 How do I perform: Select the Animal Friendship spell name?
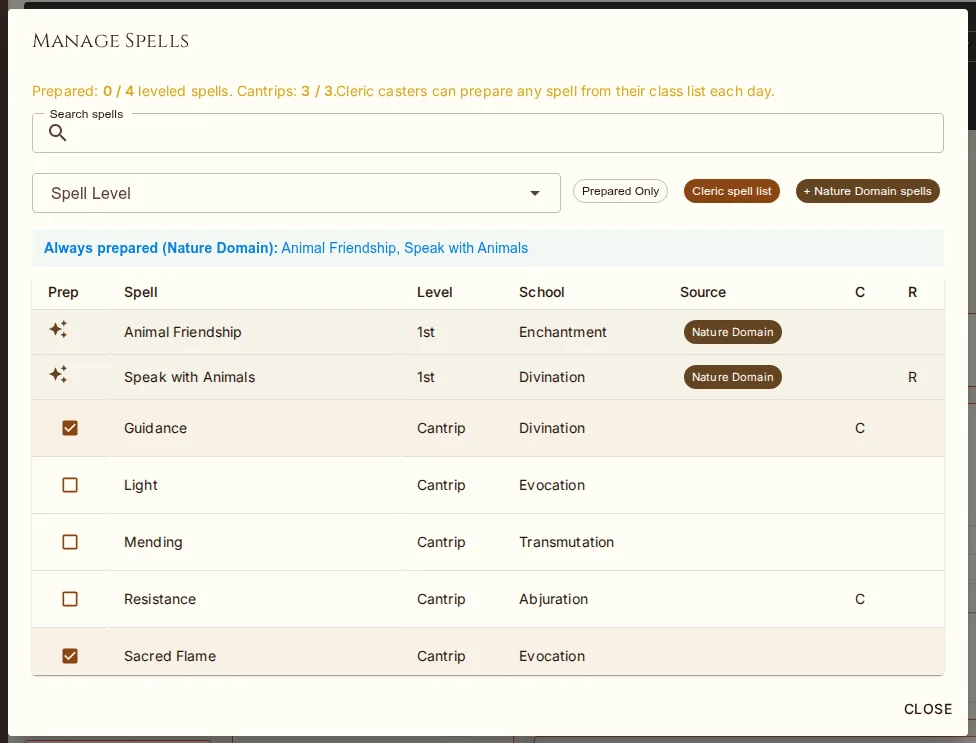coord(182,332)
